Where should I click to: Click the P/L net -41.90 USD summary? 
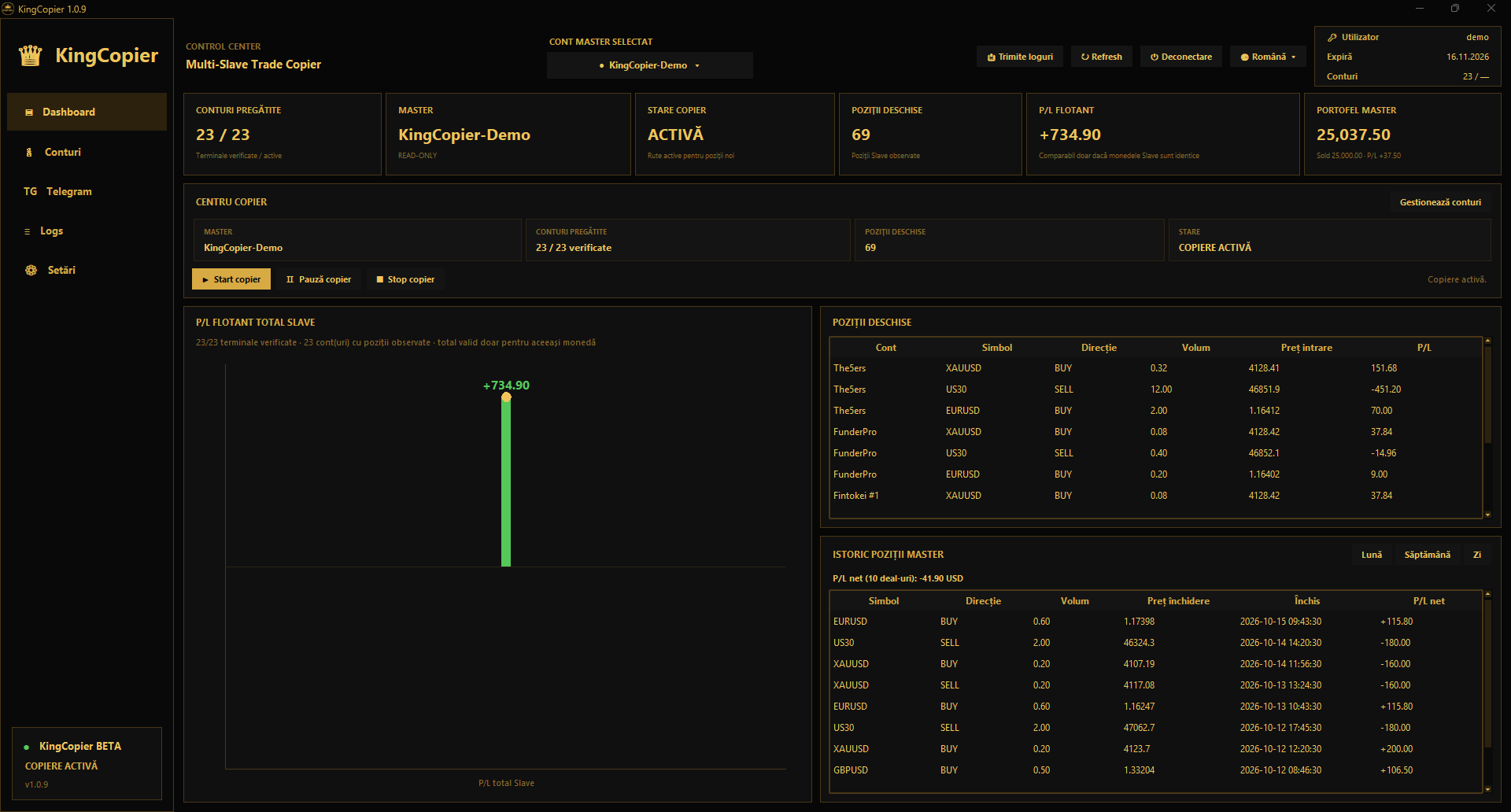pyautogui.click(x=898, y=578)
